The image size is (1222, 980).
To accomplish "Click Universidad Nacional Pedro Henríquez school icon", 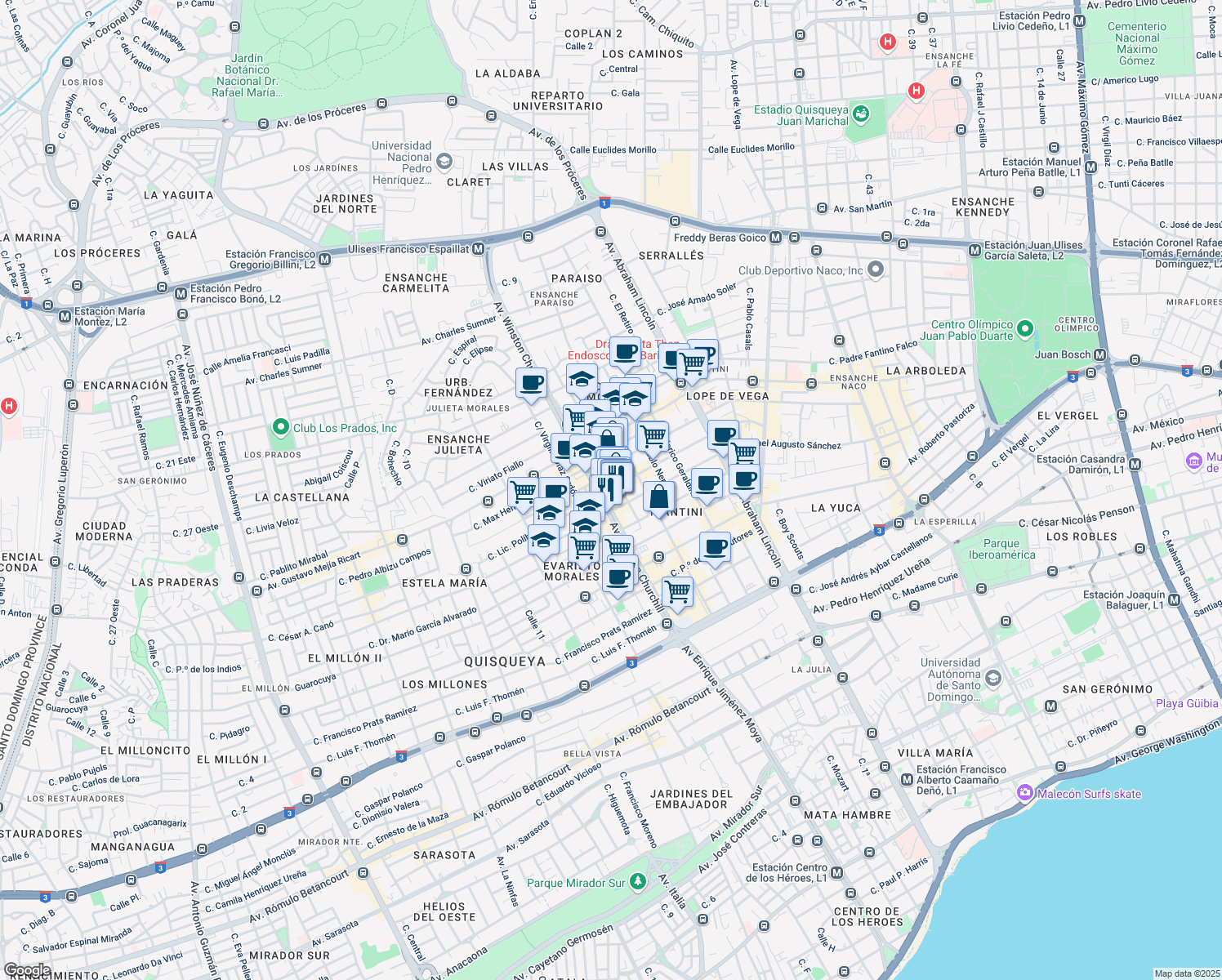I will pyautogui.click(x=444, y=161).
